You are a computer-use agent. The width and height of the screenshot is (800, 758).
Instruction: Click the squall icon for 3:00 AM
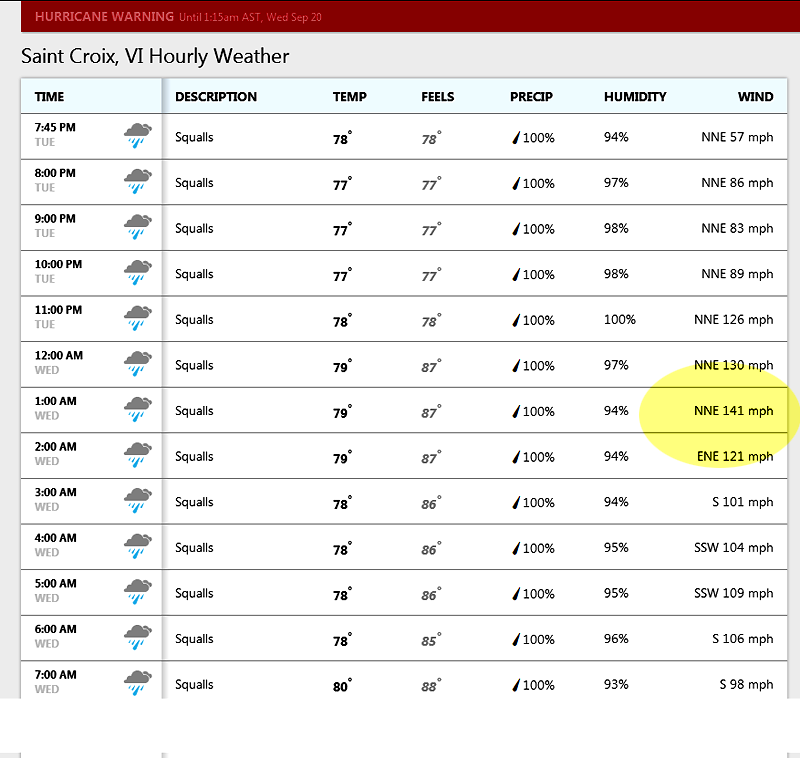pos(138,500)
